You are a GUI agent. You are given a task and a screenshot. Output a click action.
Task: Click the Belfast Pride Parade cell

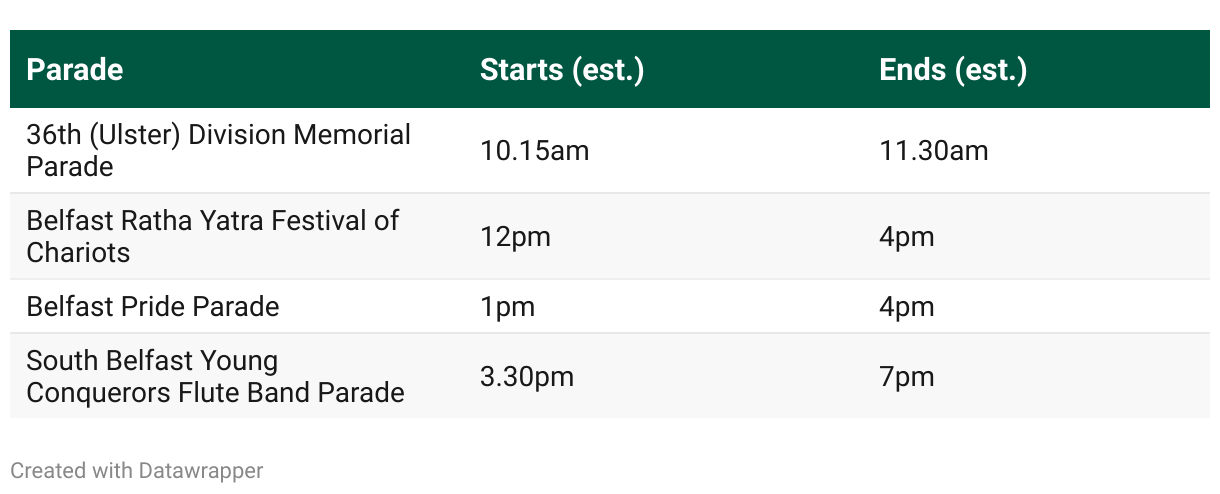point(153,306)
